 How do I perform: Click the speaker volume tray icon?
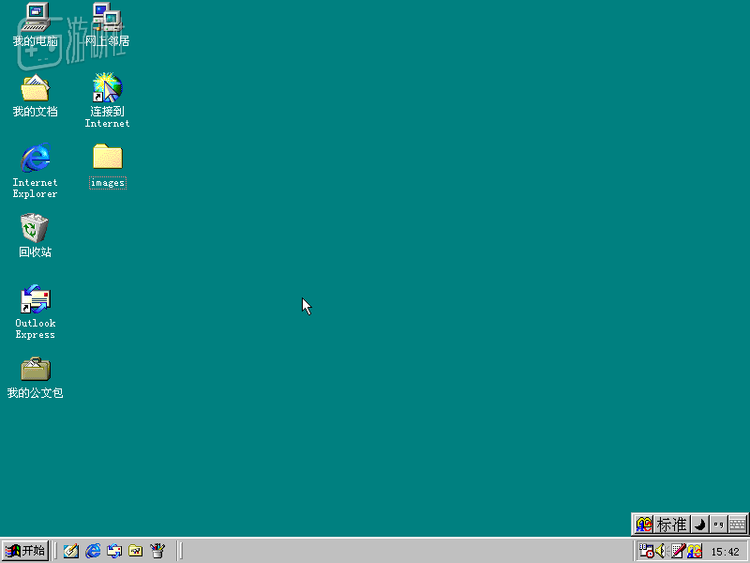point(661,551)
